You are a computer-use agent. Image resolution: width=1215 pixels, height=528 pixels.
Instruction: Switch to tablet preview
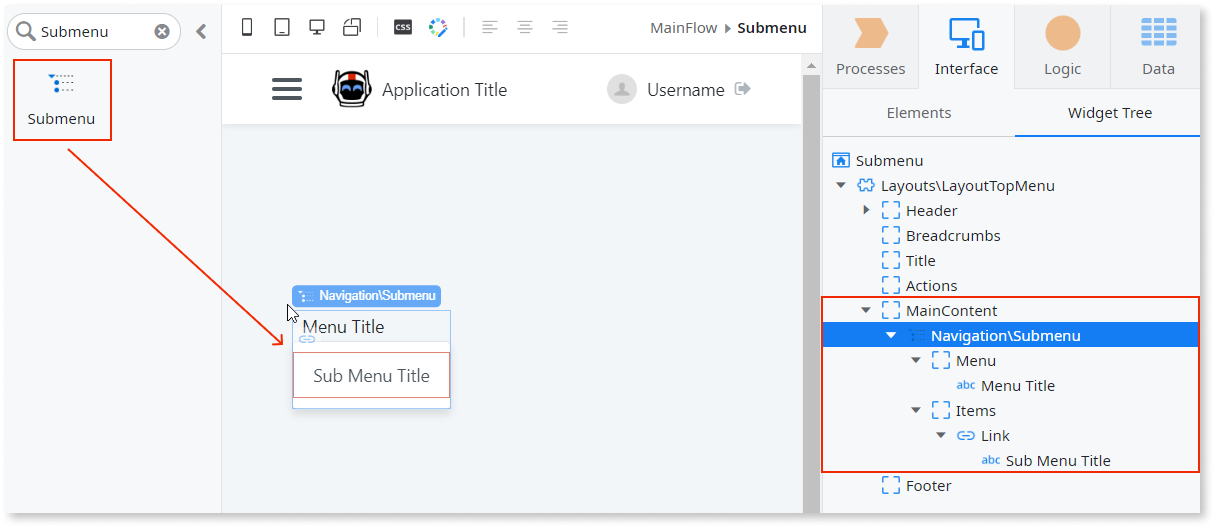[282, 28]
